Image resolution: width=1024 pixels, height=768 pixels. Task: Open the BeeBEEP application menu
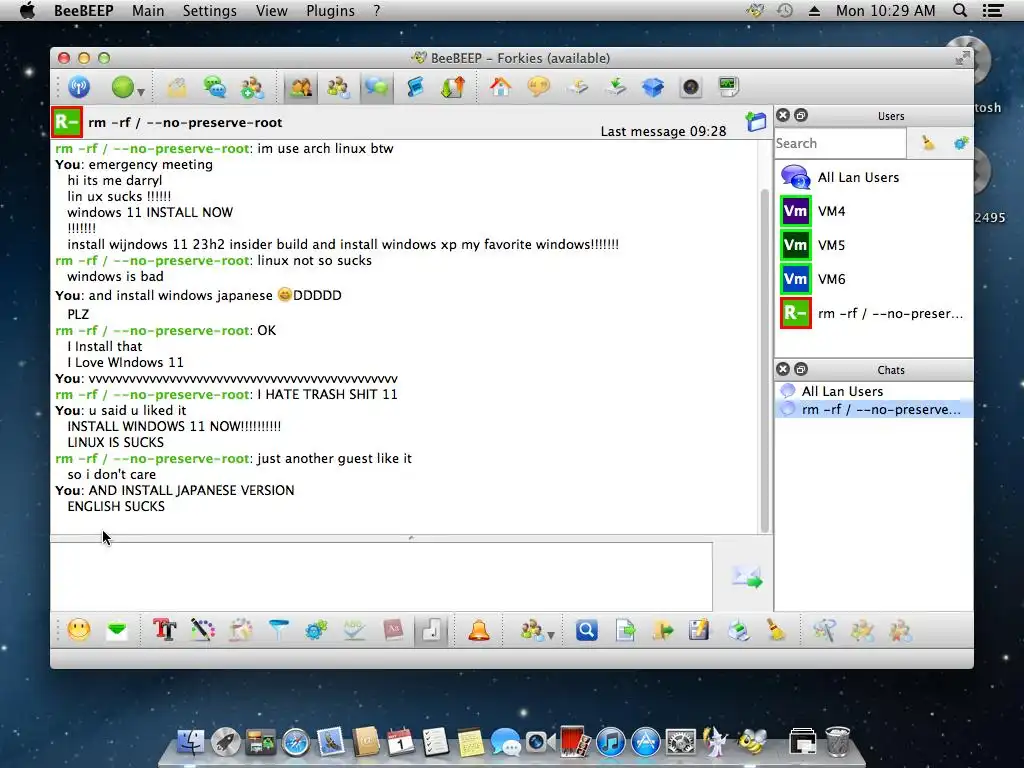coord(84,10)
